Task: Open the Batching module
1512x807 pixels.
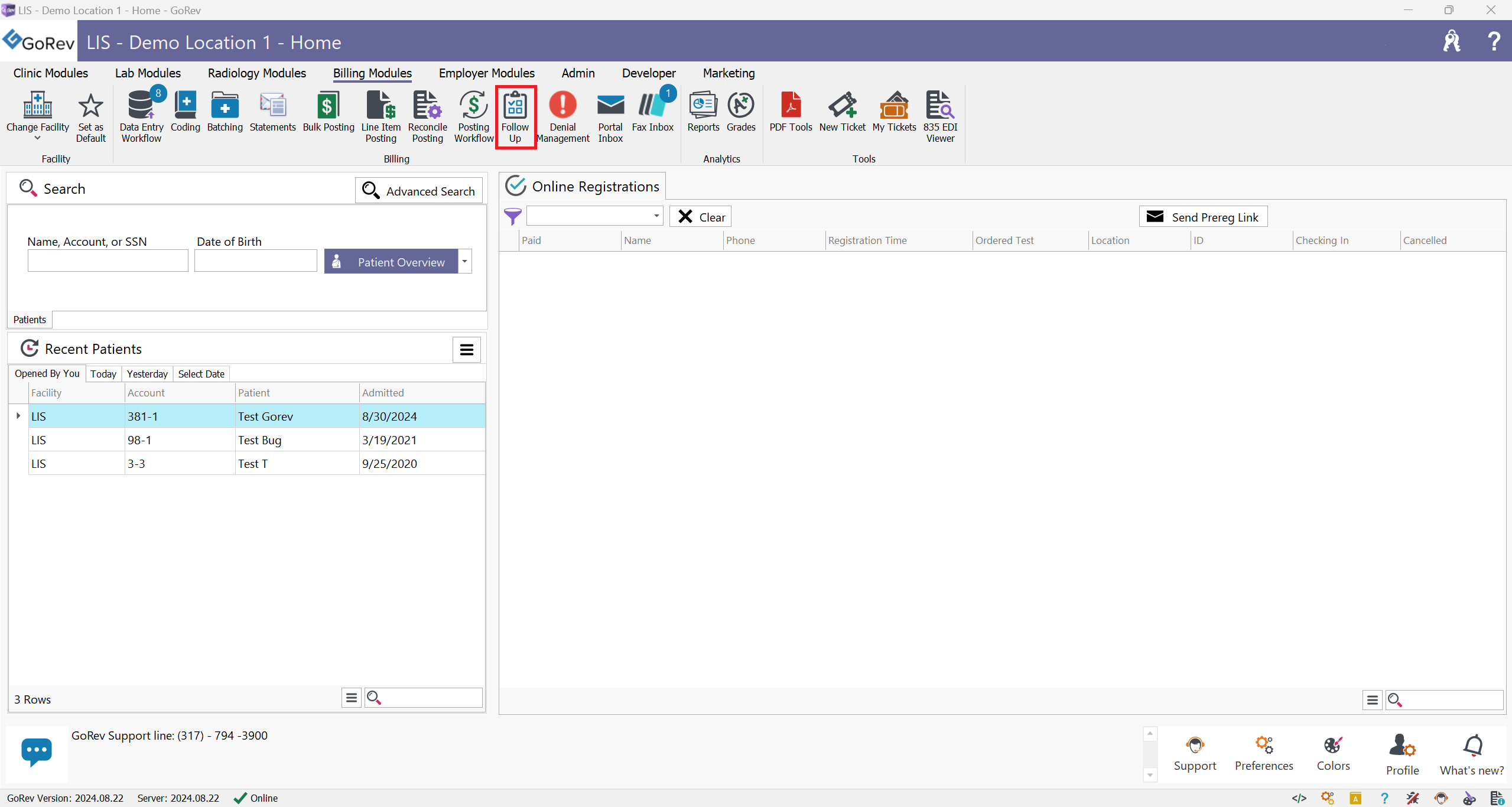Action: pos(225,112)
